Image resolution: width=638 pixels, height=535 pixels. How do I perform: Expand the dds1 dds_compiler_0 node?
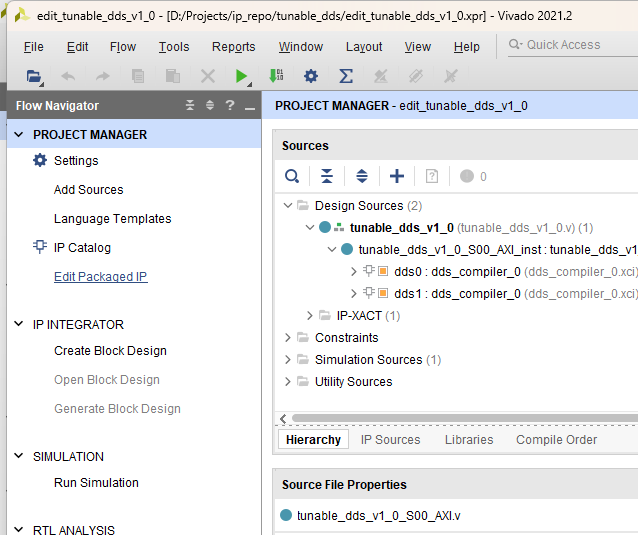(x=354, y=293)
